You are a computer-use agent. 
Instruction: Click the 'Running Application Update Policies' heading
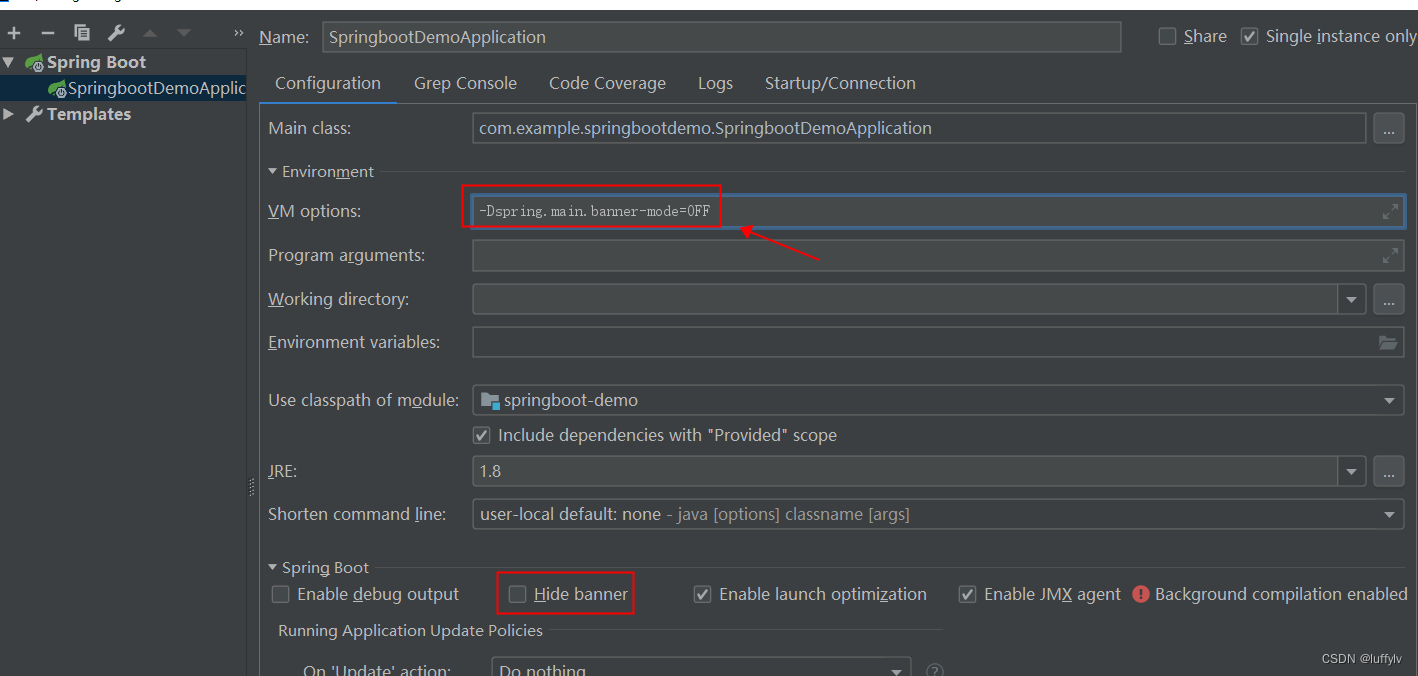[x=410, y=631]
